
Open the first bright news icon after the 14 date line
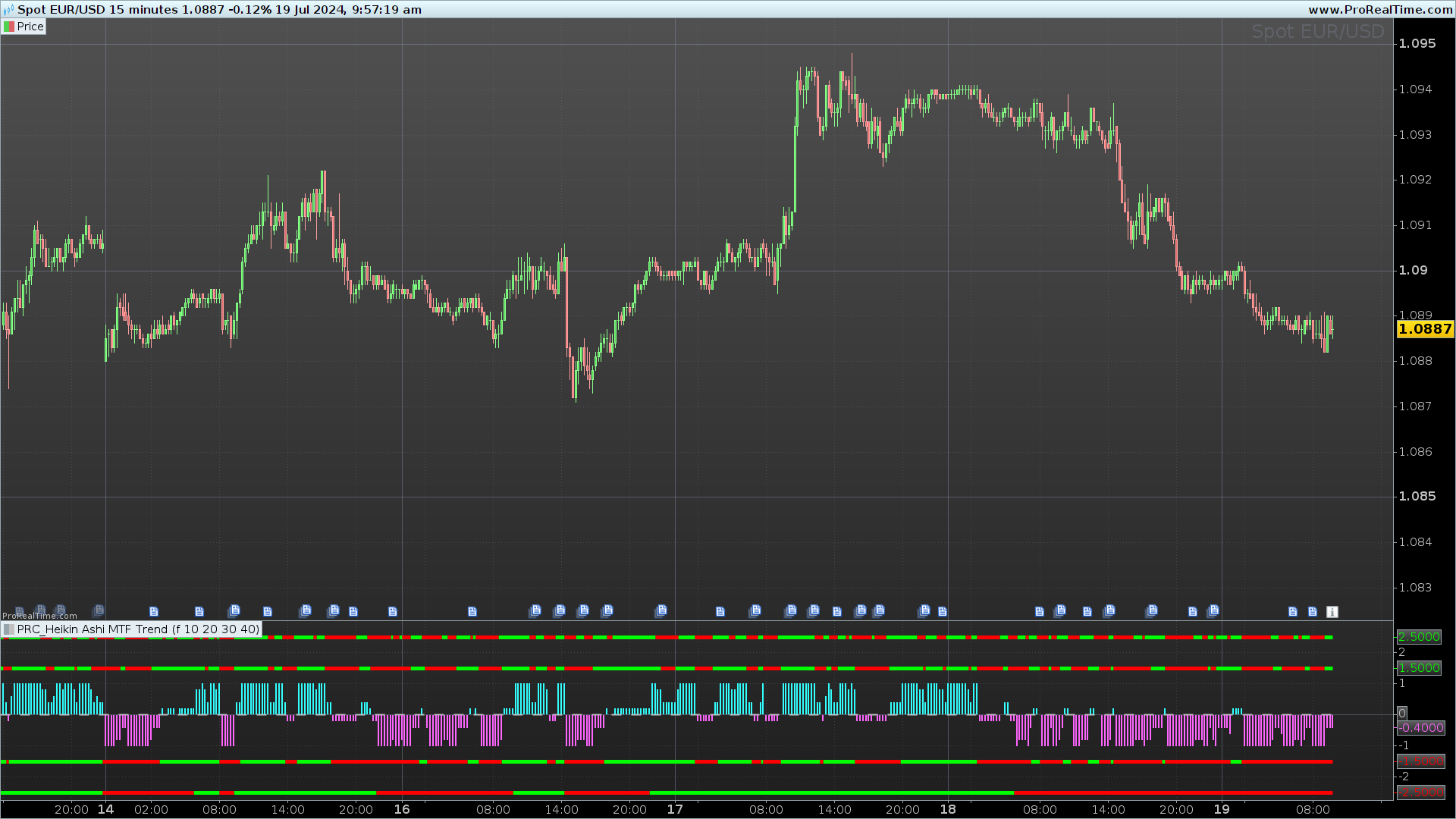(154, 612)
